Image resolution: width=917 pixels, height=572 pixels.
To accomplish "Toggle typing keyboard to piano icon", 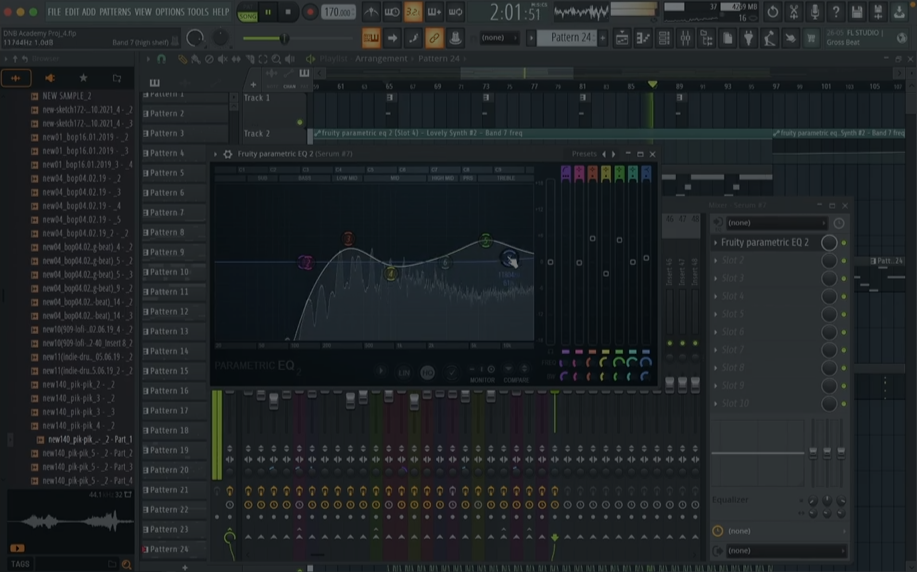I will [x=371, y=39].
